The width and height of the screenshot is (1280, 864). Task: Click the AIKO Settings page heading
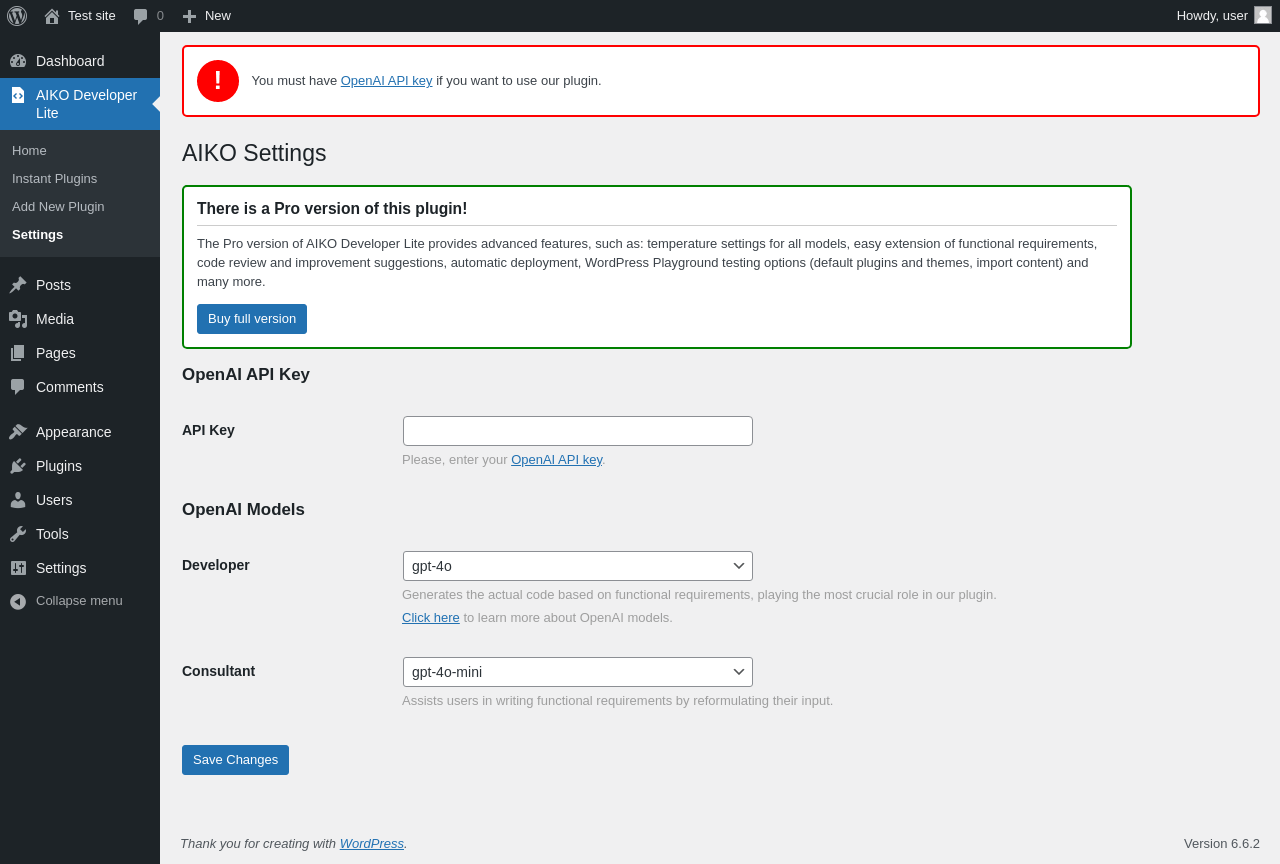[254, 153]
